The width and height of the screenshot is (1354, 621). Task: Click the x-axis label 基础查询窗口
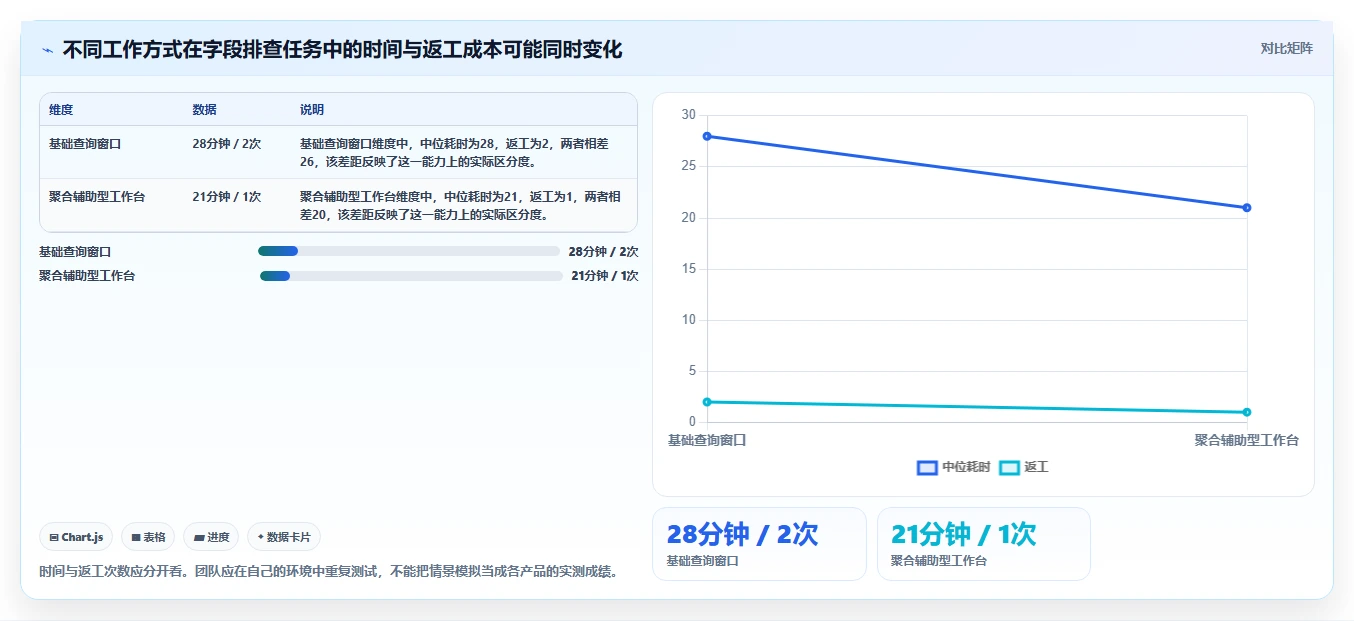pos(707,440)
